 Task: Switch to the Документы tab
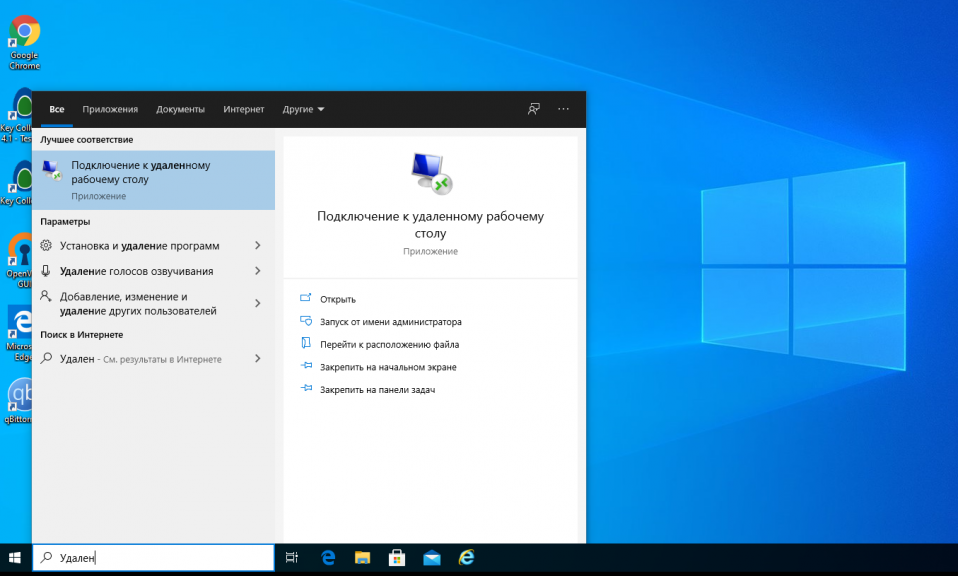tap(180, 109)
